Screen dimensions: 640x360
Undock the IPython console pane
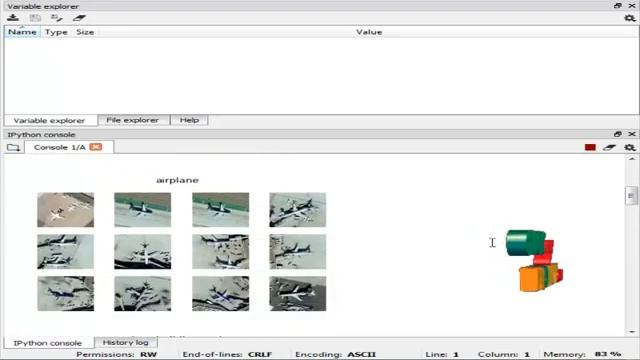[618, 134]
